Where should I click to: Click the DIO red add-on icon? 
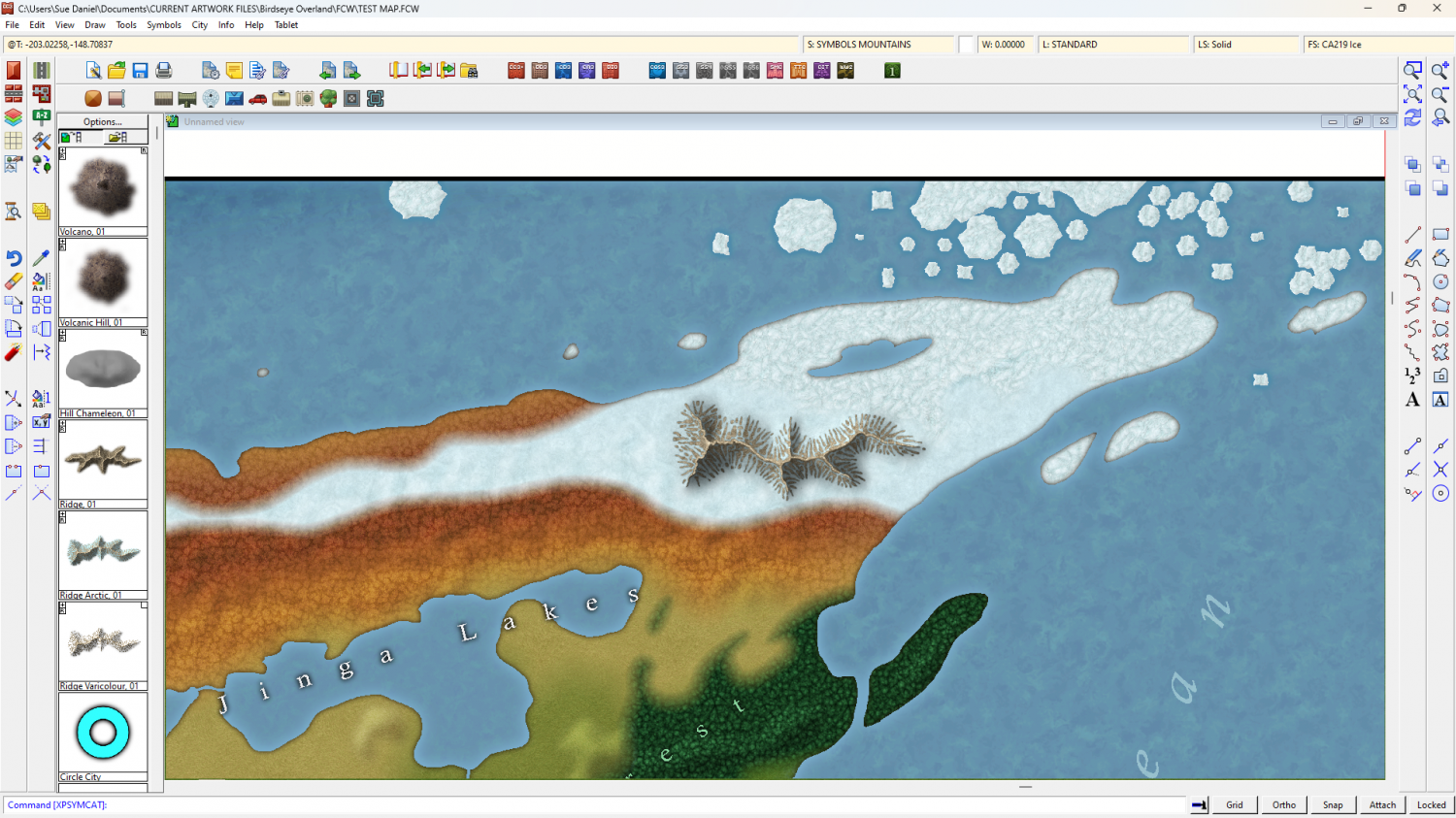(611, 70)
